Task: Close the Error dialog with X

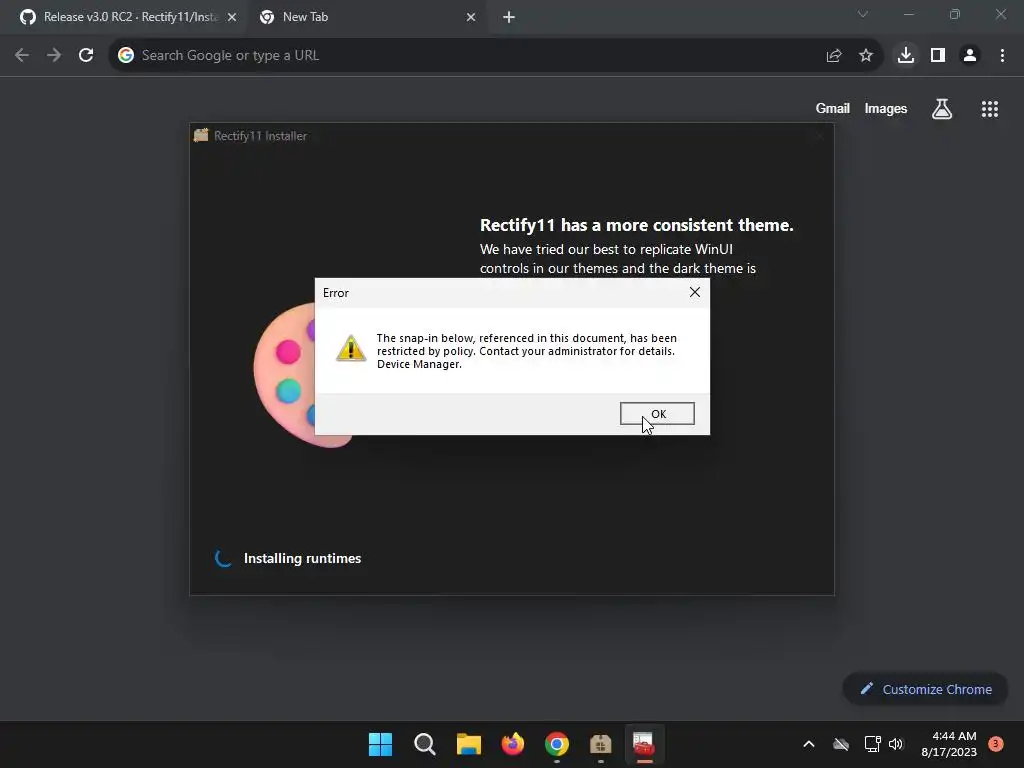Action: (x=695, y=292)
